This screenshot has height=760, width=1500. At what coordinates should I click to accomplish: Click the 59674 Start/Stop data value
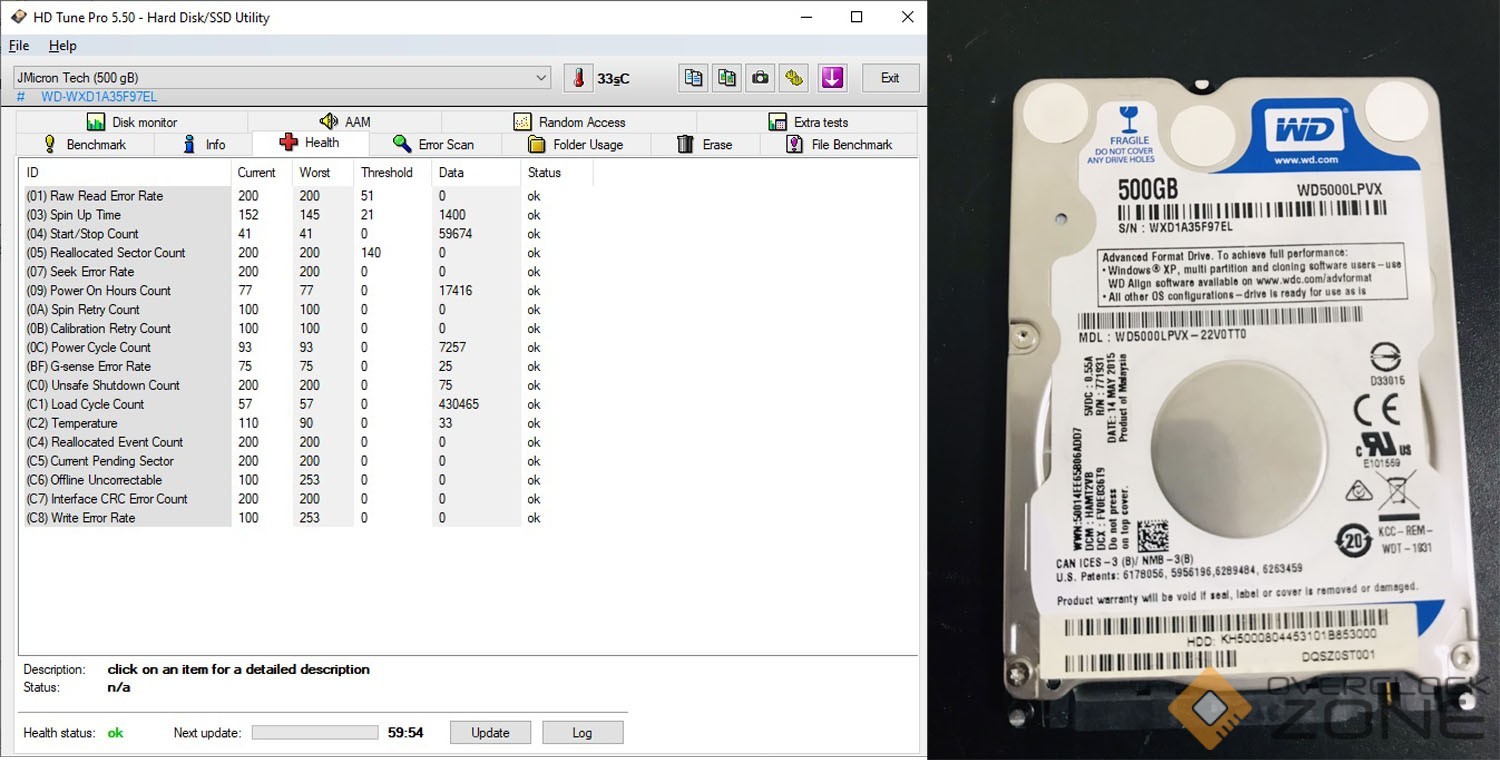click(456, 234)
